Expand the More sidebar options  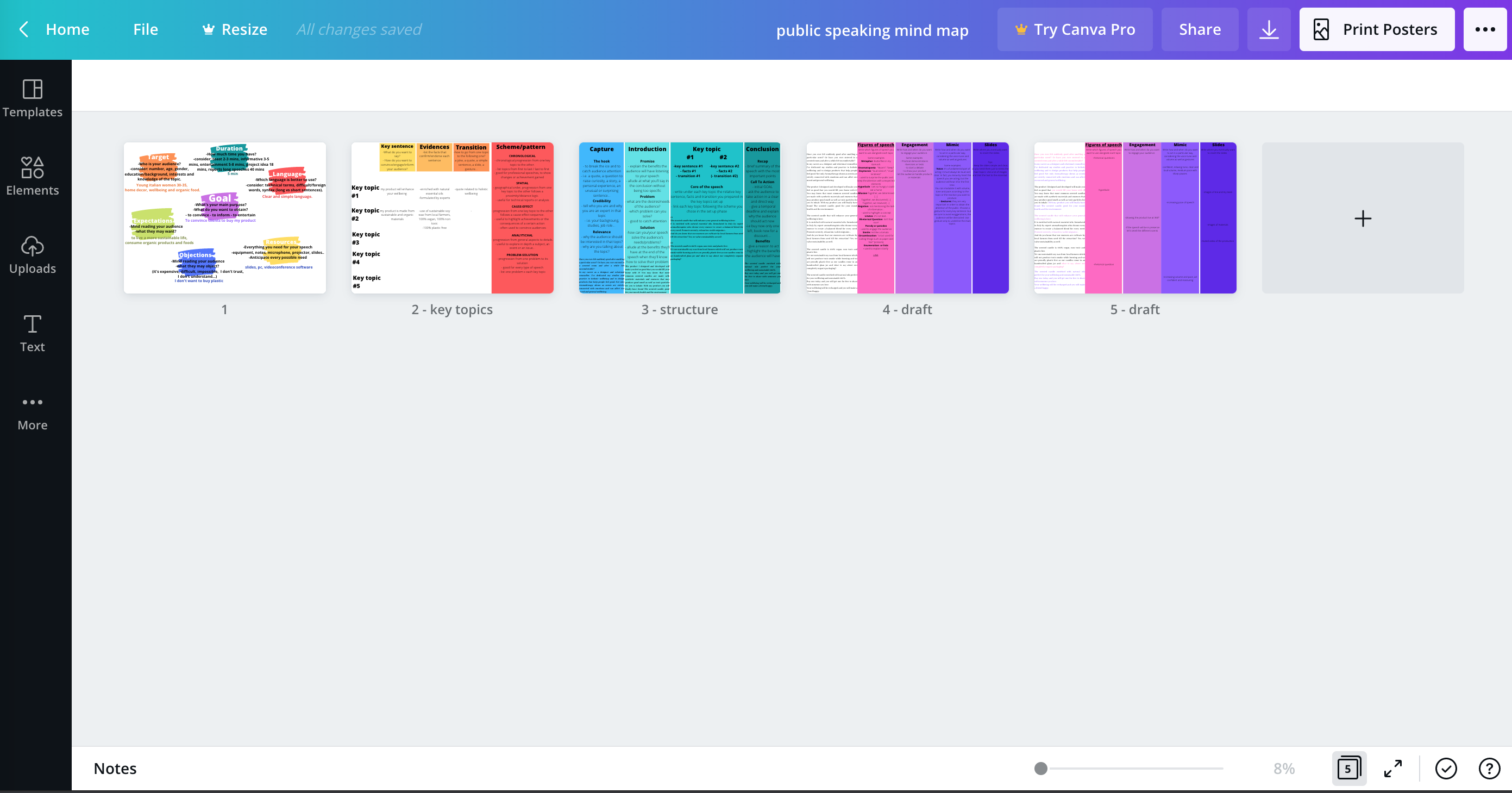[x=32, y=412]
